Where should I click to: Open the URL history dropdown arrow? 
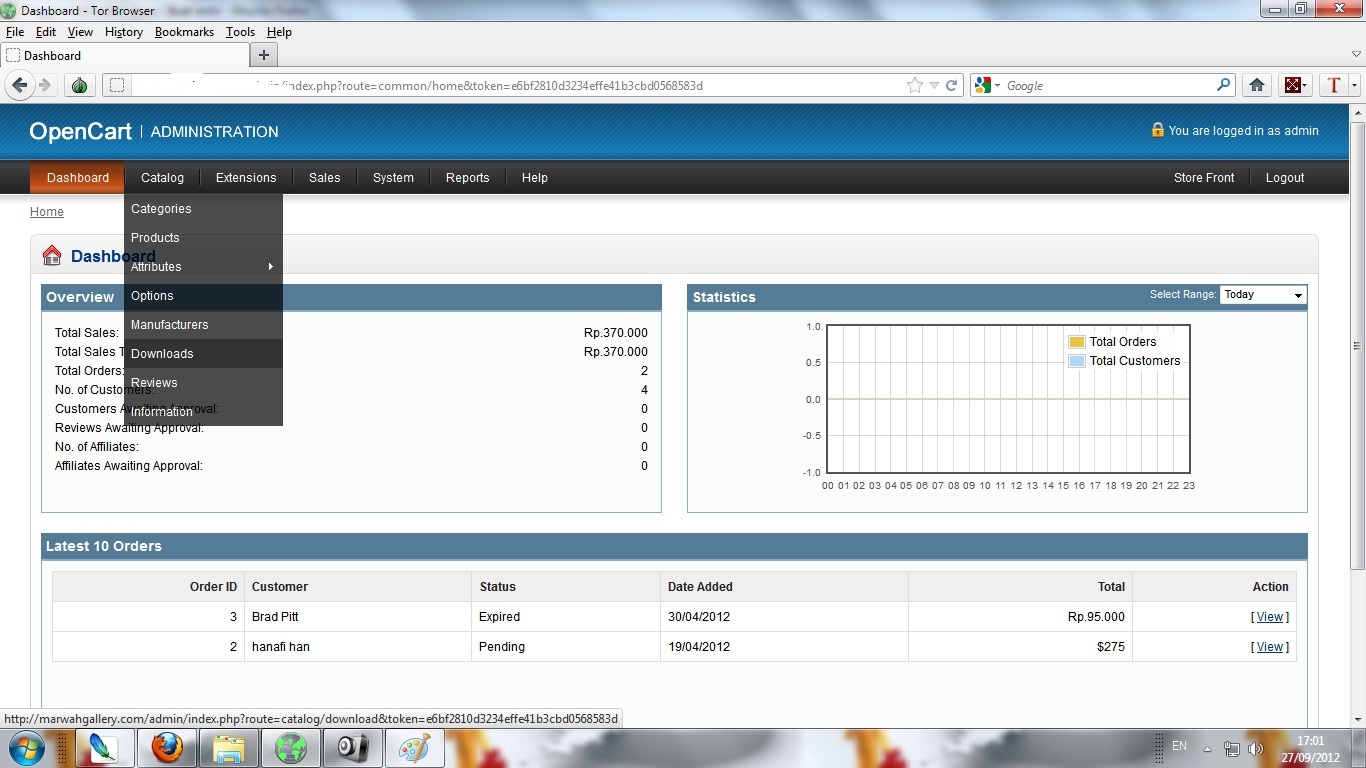pyautogui.click(x=933, y=86)
